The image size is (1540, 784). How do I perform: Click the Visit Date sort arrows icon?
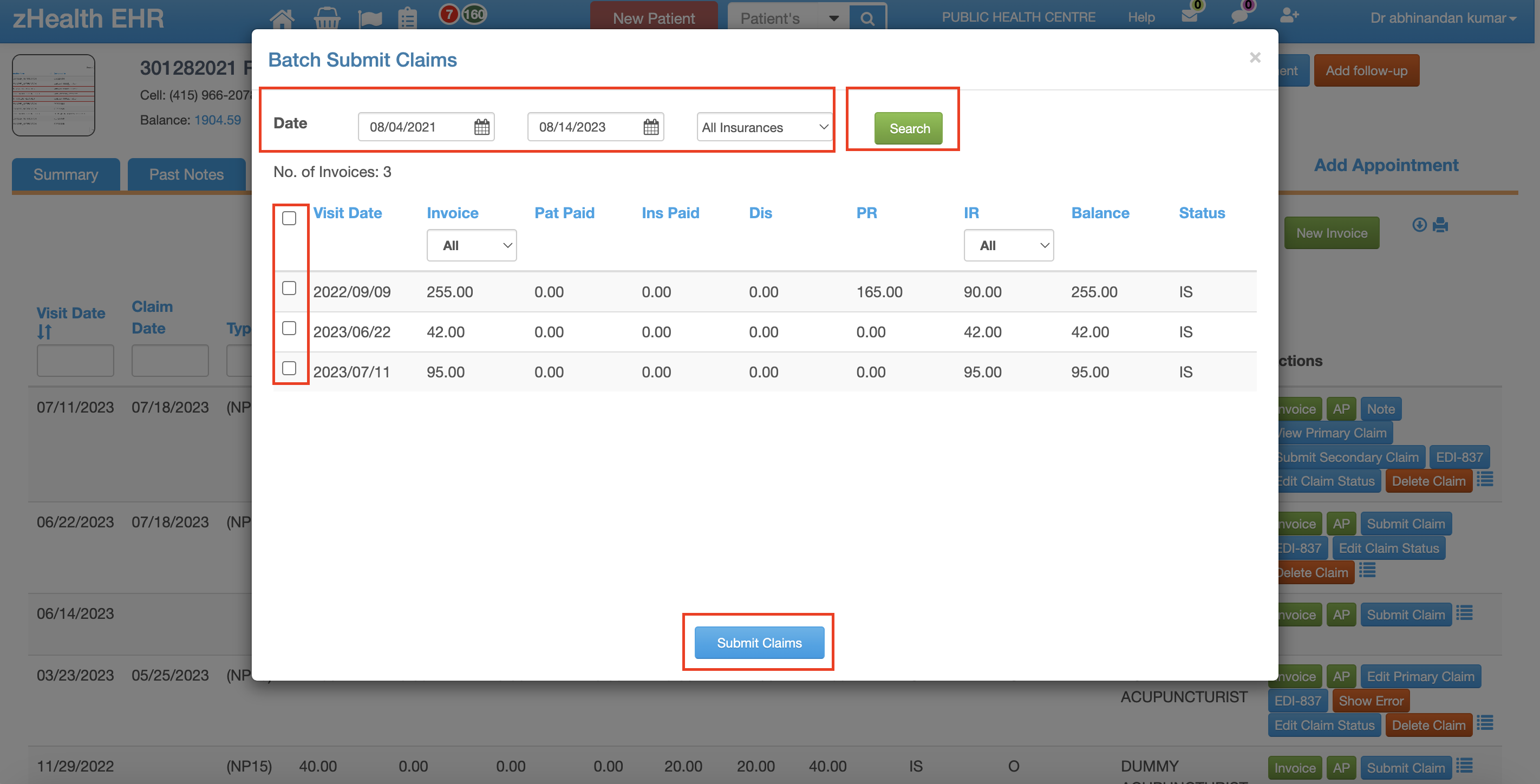pyautogui.click(x=44, y=332)
